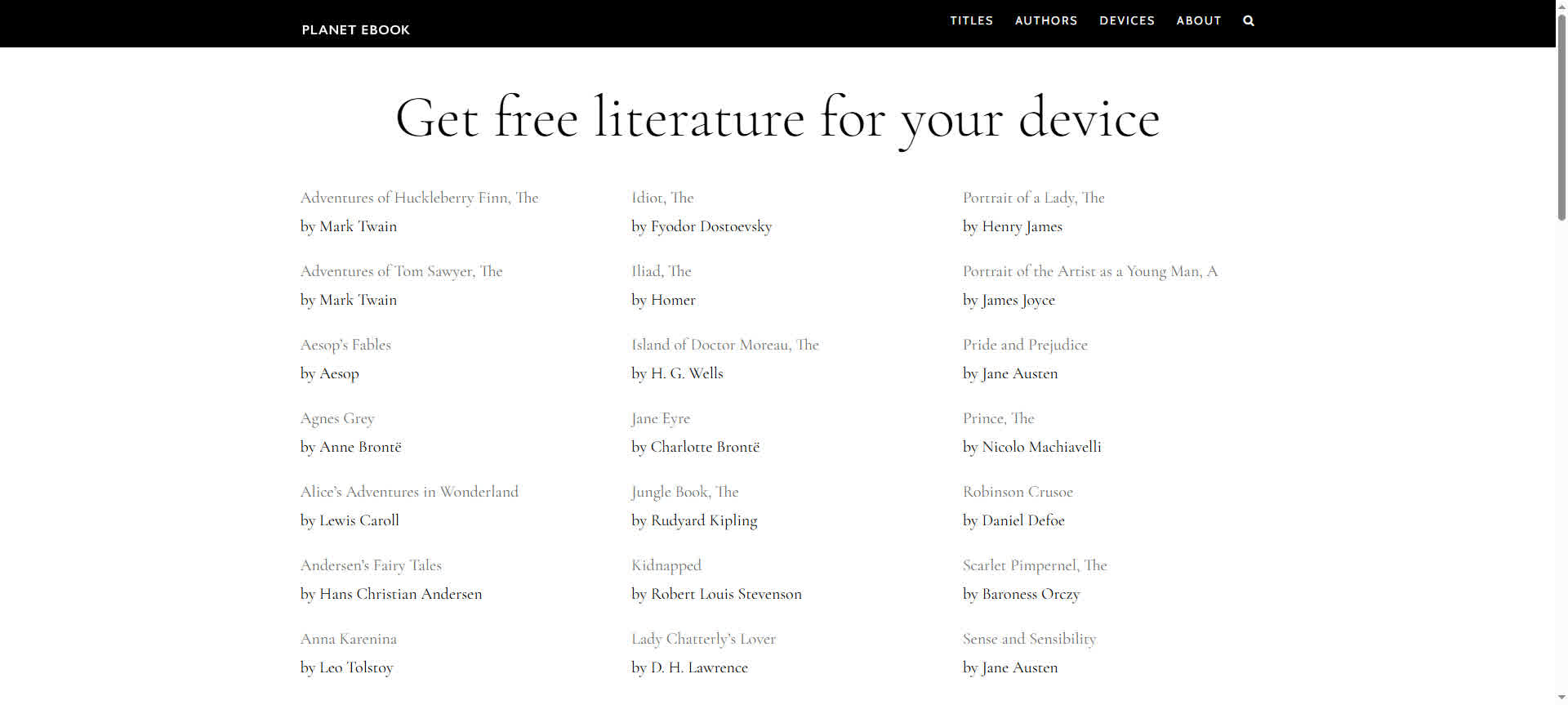Screen dimensions: 1568x705
Task: Open The Idiot title link
Action: point(663,198)
